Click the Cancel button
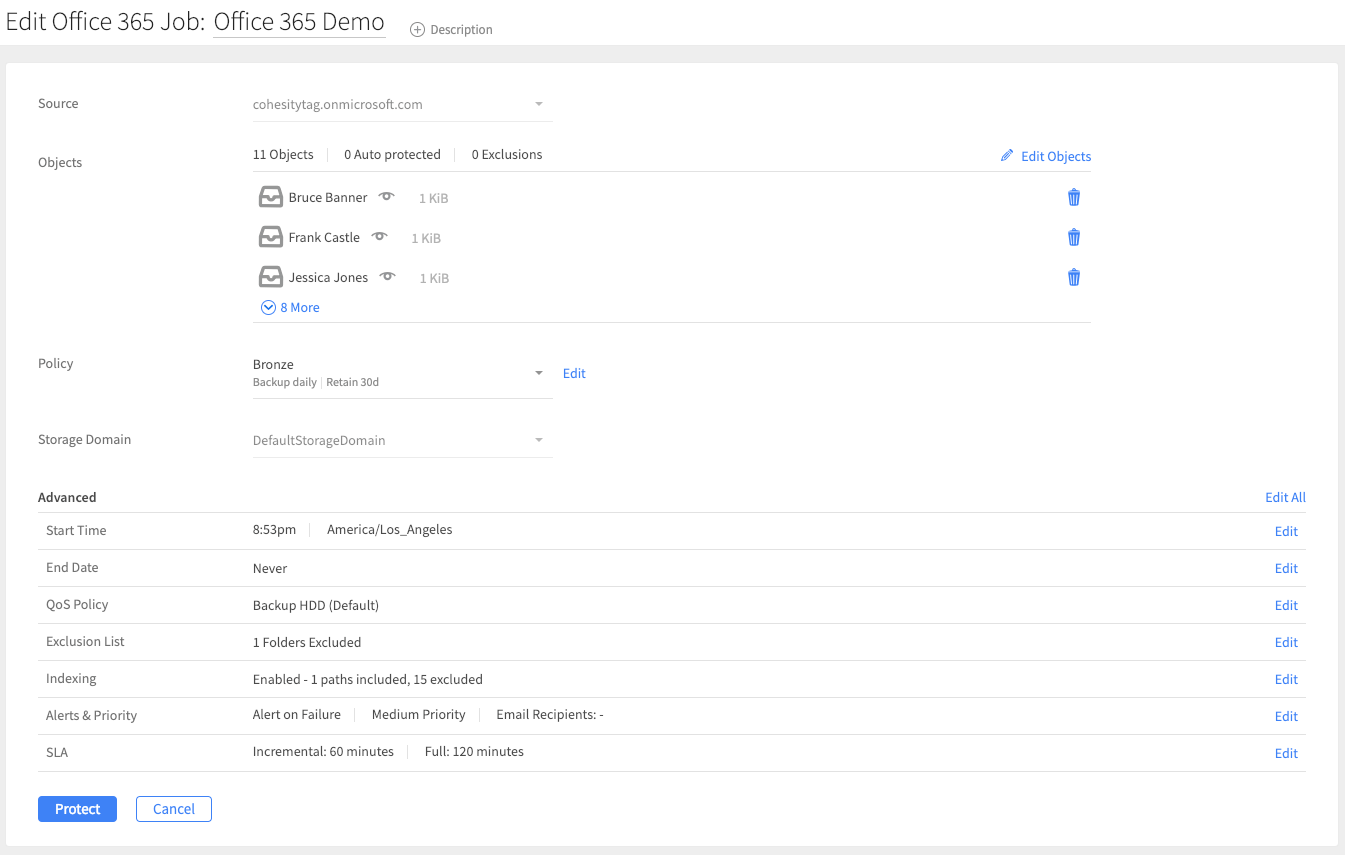Screen dimensions: 1345x855 174,809
